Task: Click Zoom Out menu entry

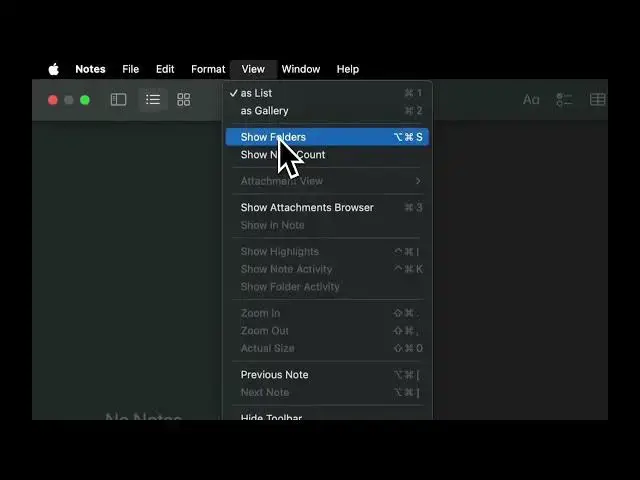Action: pyautogui.click(x=327, y=331)
